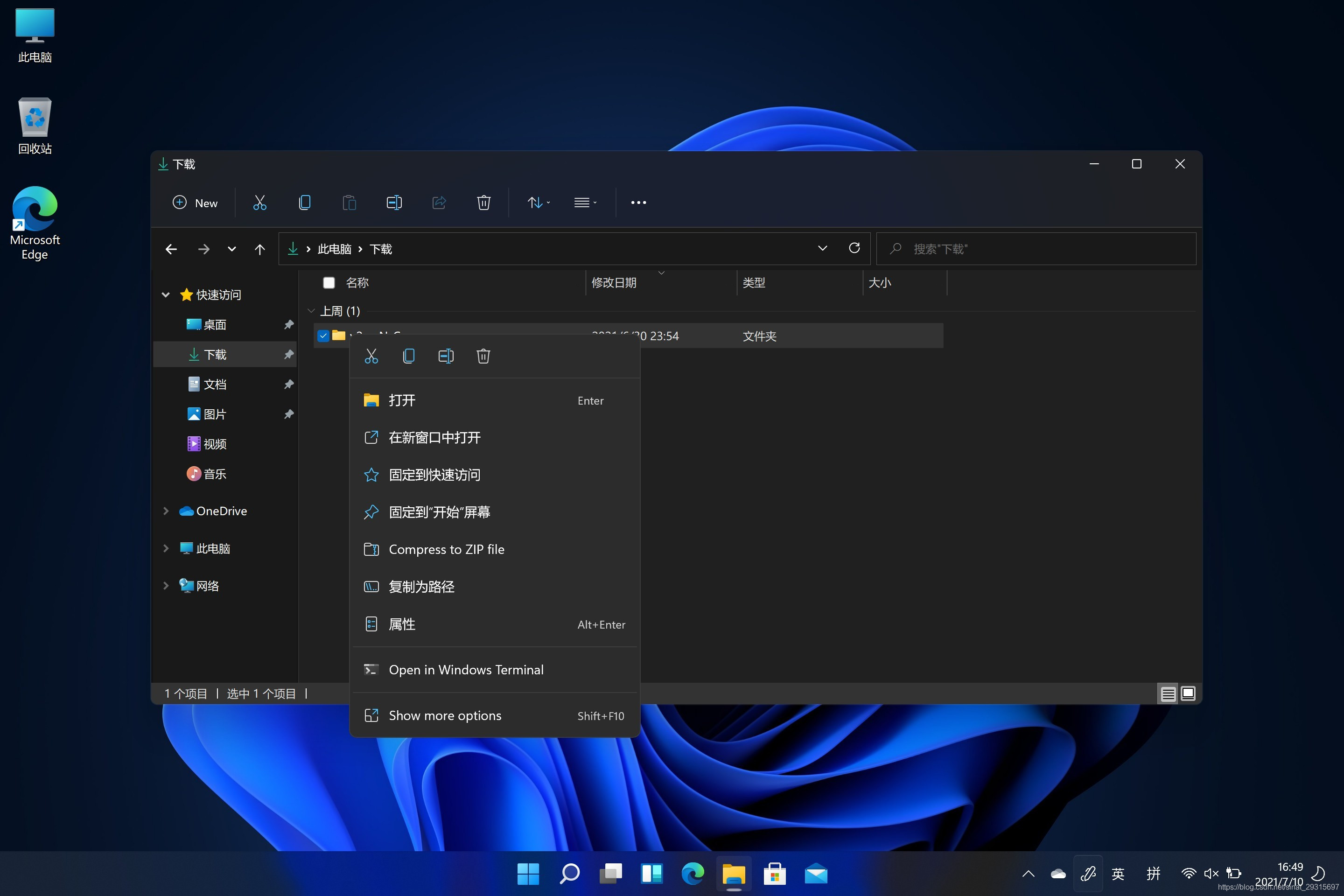1344x896 pixels.
Task: Toggle OneDrive tree item visibility
Action: click(164, 510)
